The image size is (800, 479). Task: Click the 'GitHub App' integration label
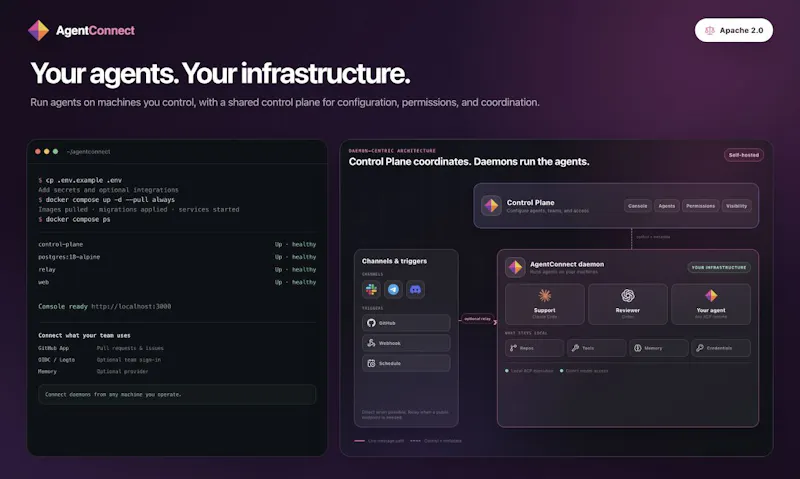coord(54,348)
